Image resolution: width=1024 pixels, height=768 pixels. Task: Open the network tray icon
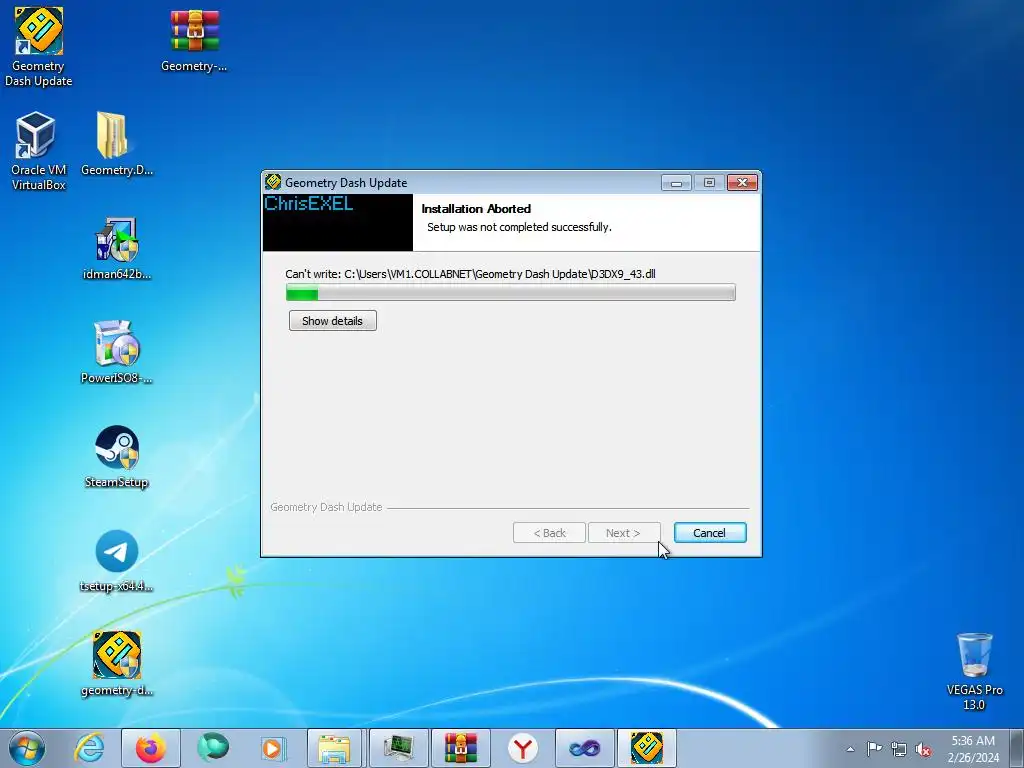[x=899, y=749]
